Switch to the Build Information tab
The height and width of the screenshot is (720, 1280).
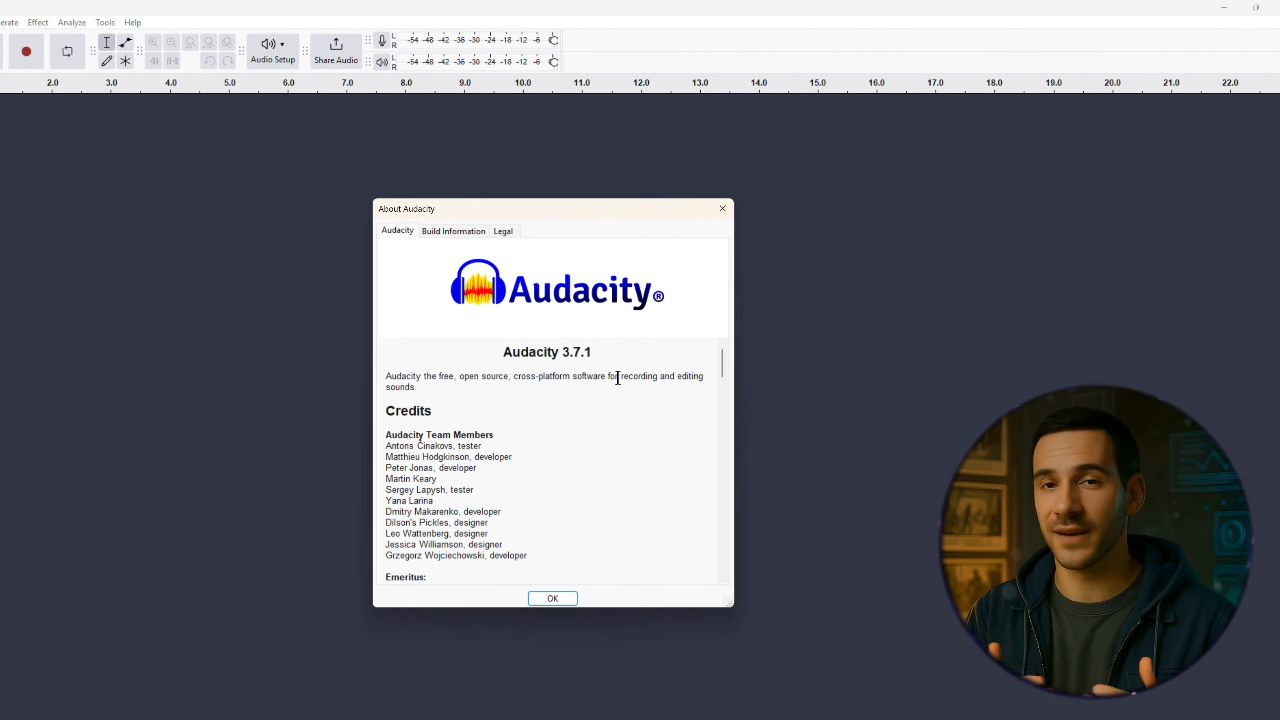coord(453,231)
